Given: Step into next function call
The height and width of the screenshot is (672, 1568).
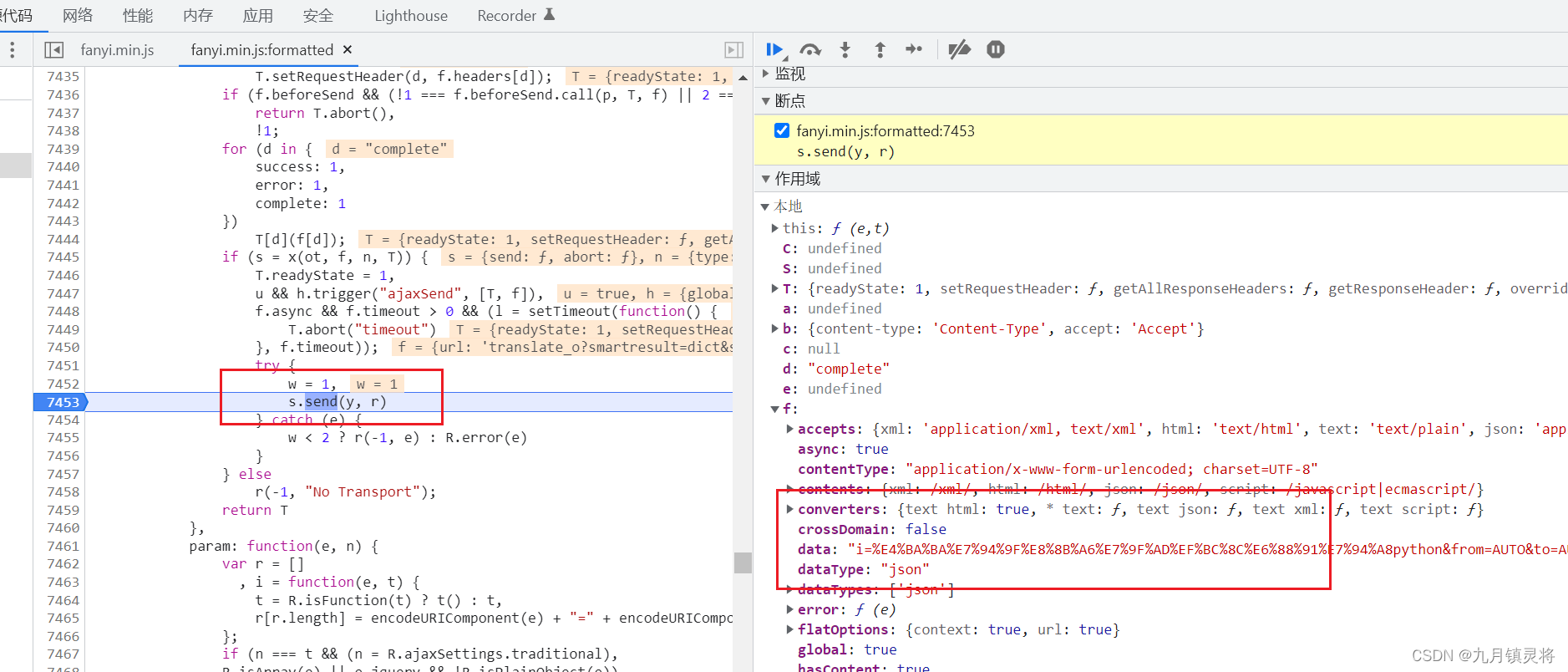Looking at the screenshot, I should pos(845,50).
